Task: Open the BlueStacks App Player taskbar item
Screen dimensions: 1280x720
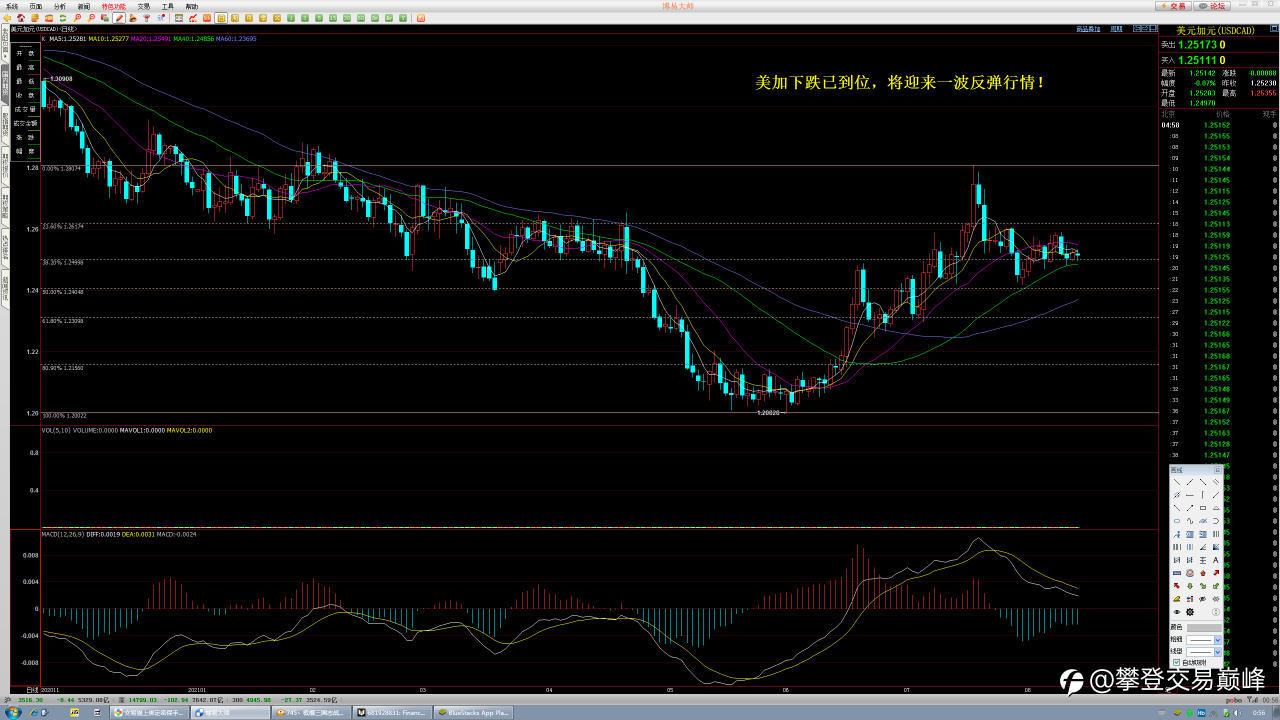Action: tap(474, 713)
